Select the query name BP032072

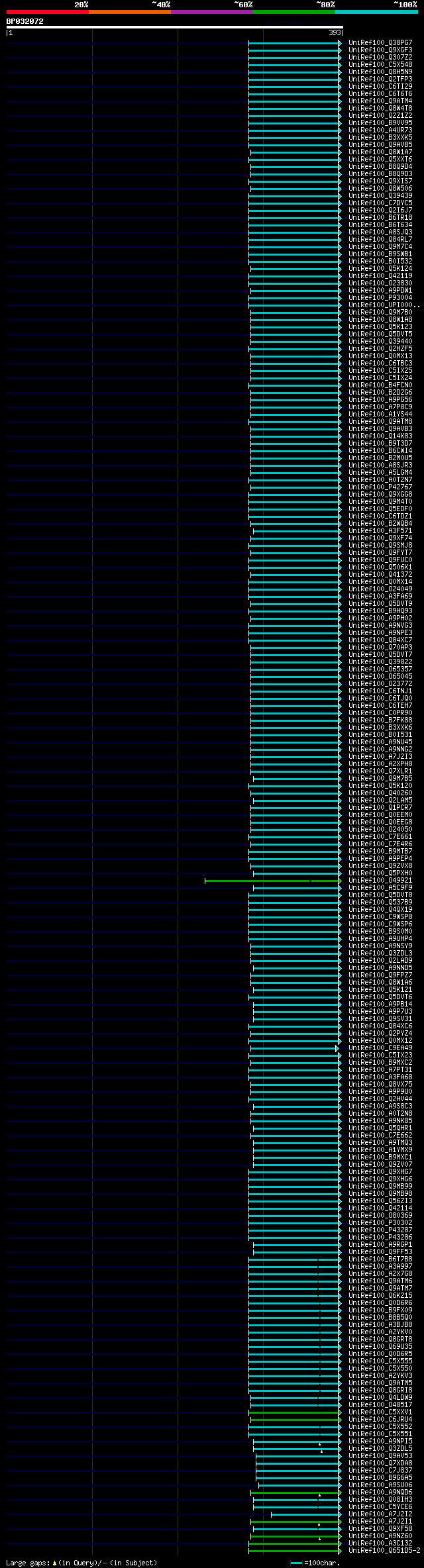tap(25, 21)
